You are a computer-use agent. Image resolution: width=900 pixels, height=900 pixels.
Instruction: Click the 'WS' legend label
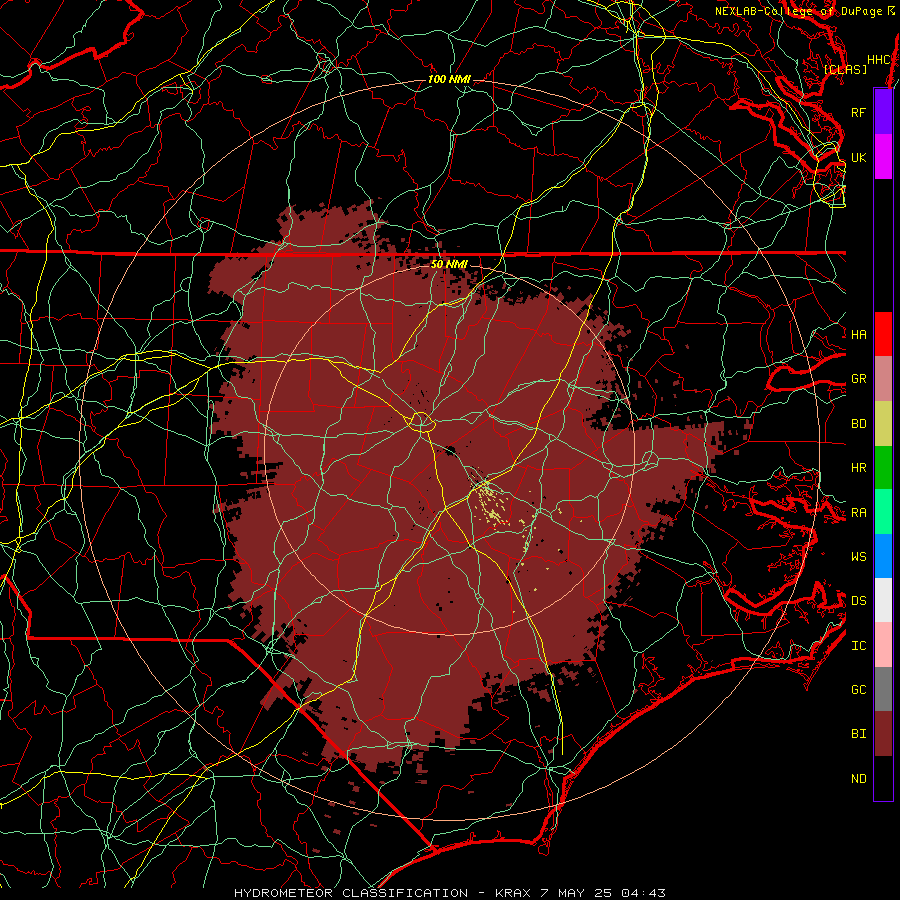pyautogui.click(x=858, y=556)
